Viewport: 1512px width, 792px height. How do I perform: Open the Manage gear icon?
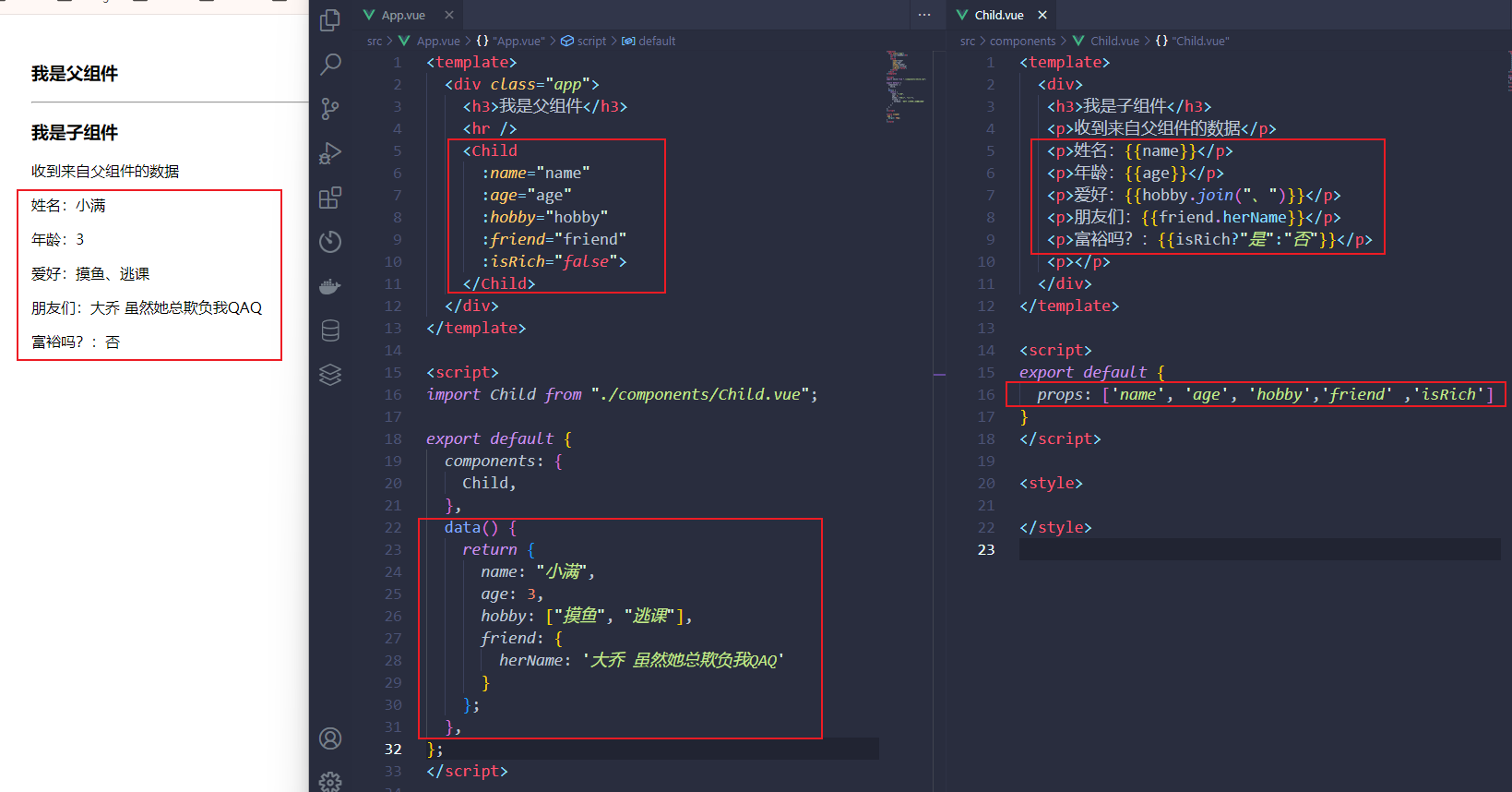(330, 781)
